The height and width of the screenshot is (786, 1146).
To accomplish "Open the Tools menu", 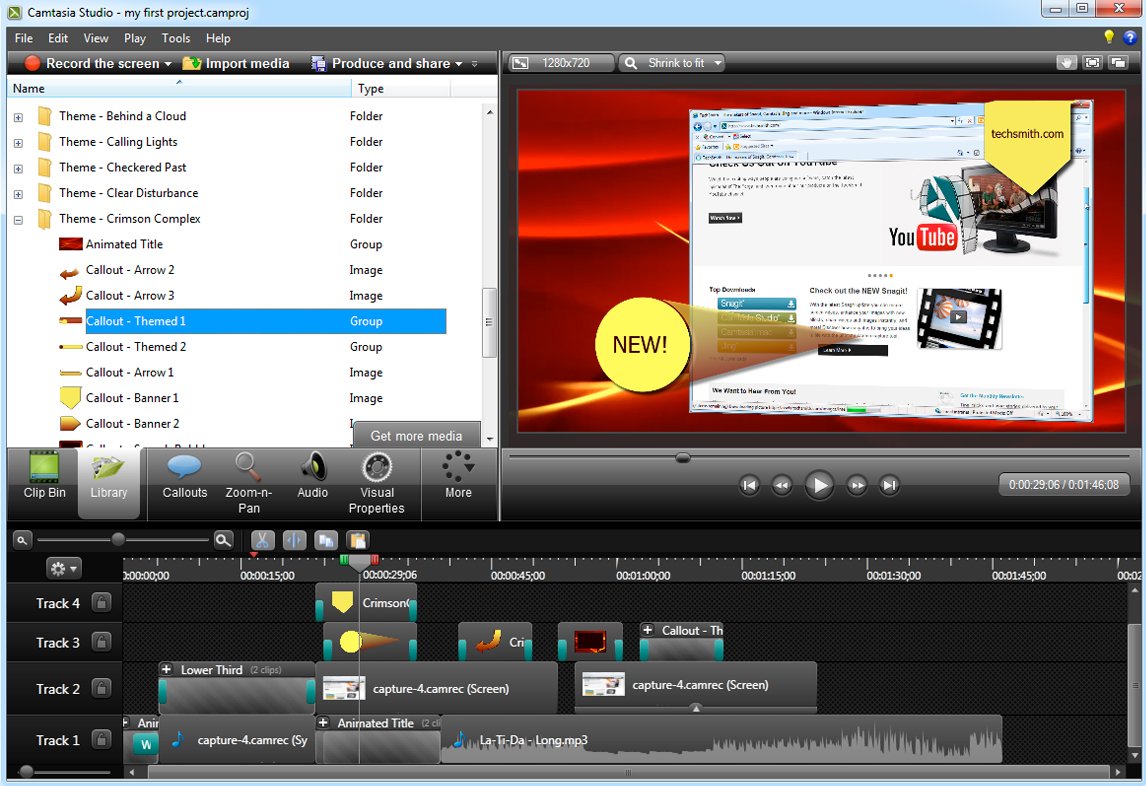I will [176, 38].
